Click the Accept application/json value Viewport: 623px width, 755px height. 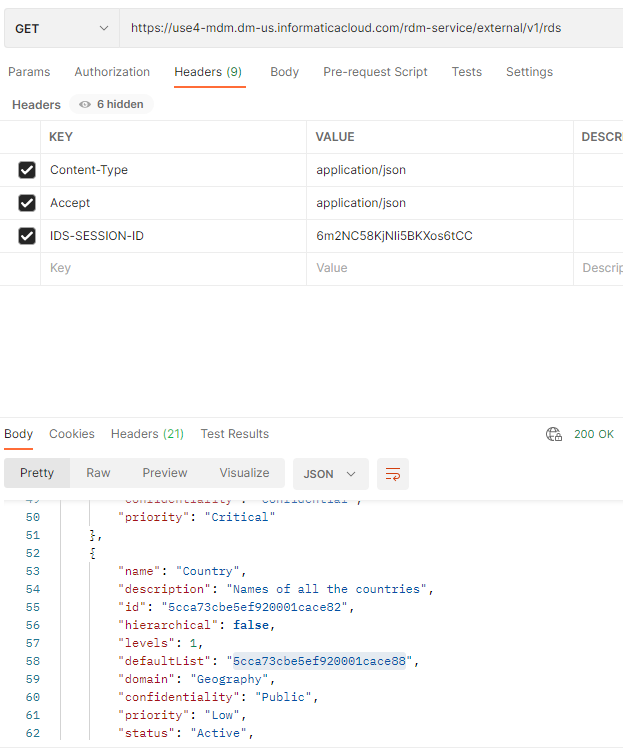pos(361,203)
